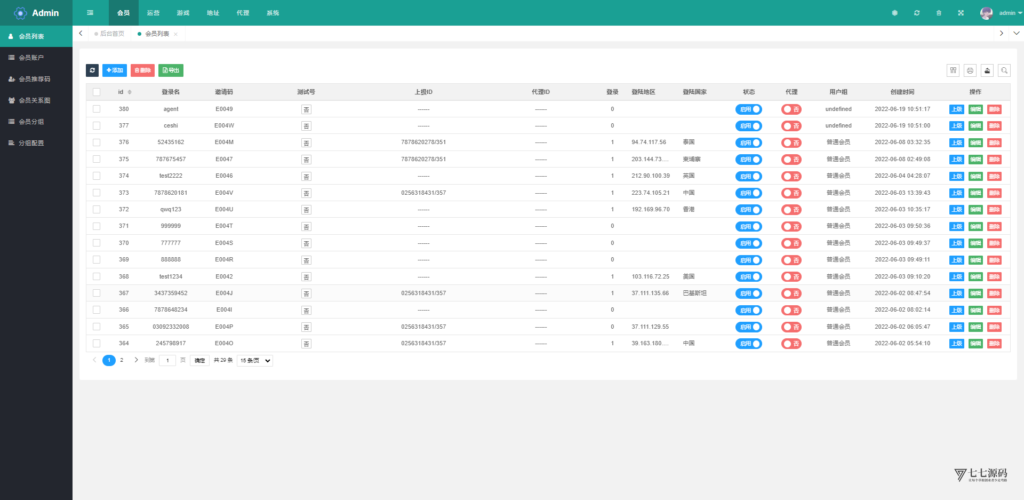Click the trash icon in the top bar

pos(938,13)
